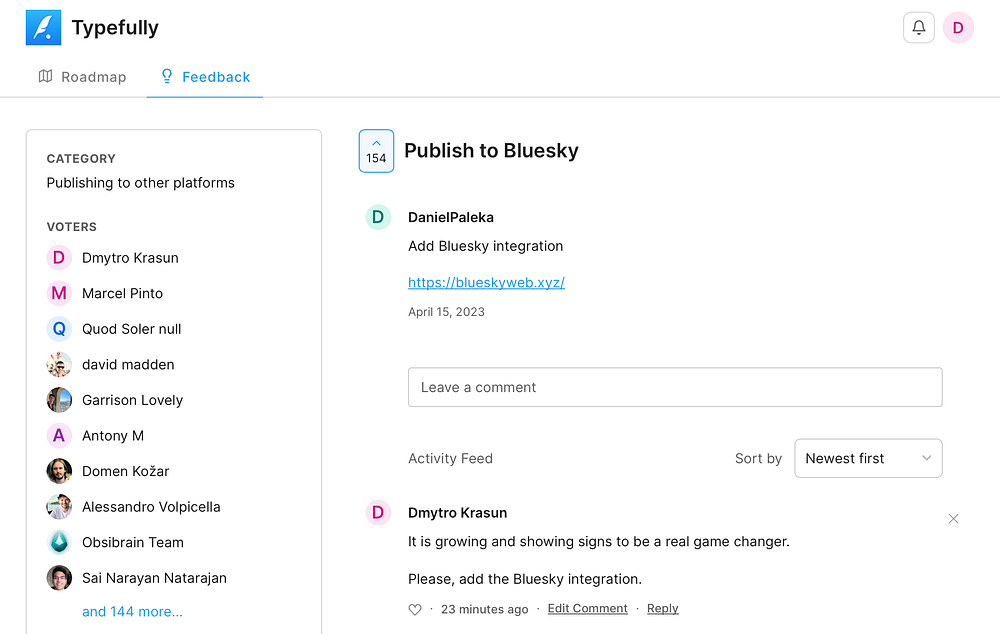Click Garrison Lovely's profile photo

click(x=59, y=400)
